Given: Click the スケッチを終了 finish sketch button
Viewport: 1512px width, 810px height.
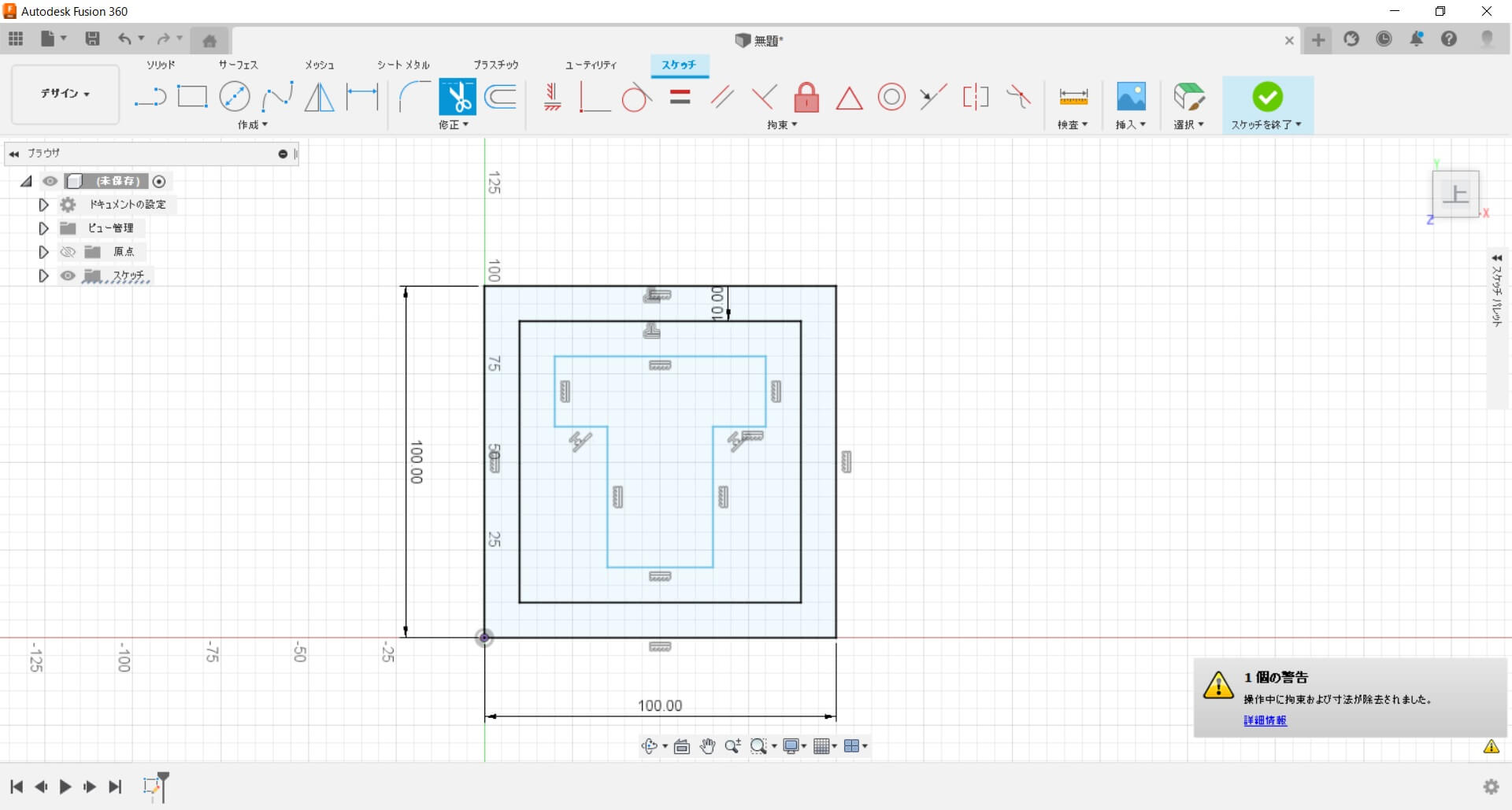Looking at the screenshot, I should click(x=1267, y=98).
